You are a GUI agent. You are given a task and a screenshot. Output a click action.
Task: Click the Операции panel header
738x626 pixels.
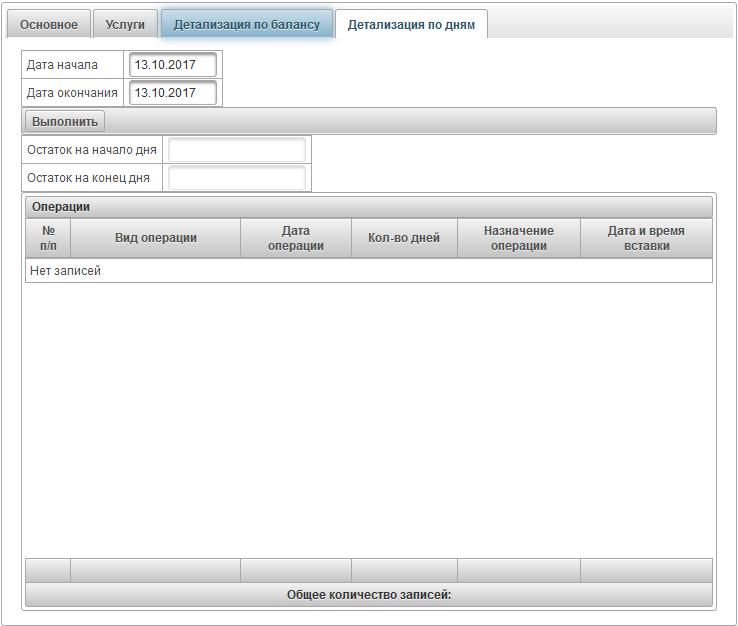368,207
